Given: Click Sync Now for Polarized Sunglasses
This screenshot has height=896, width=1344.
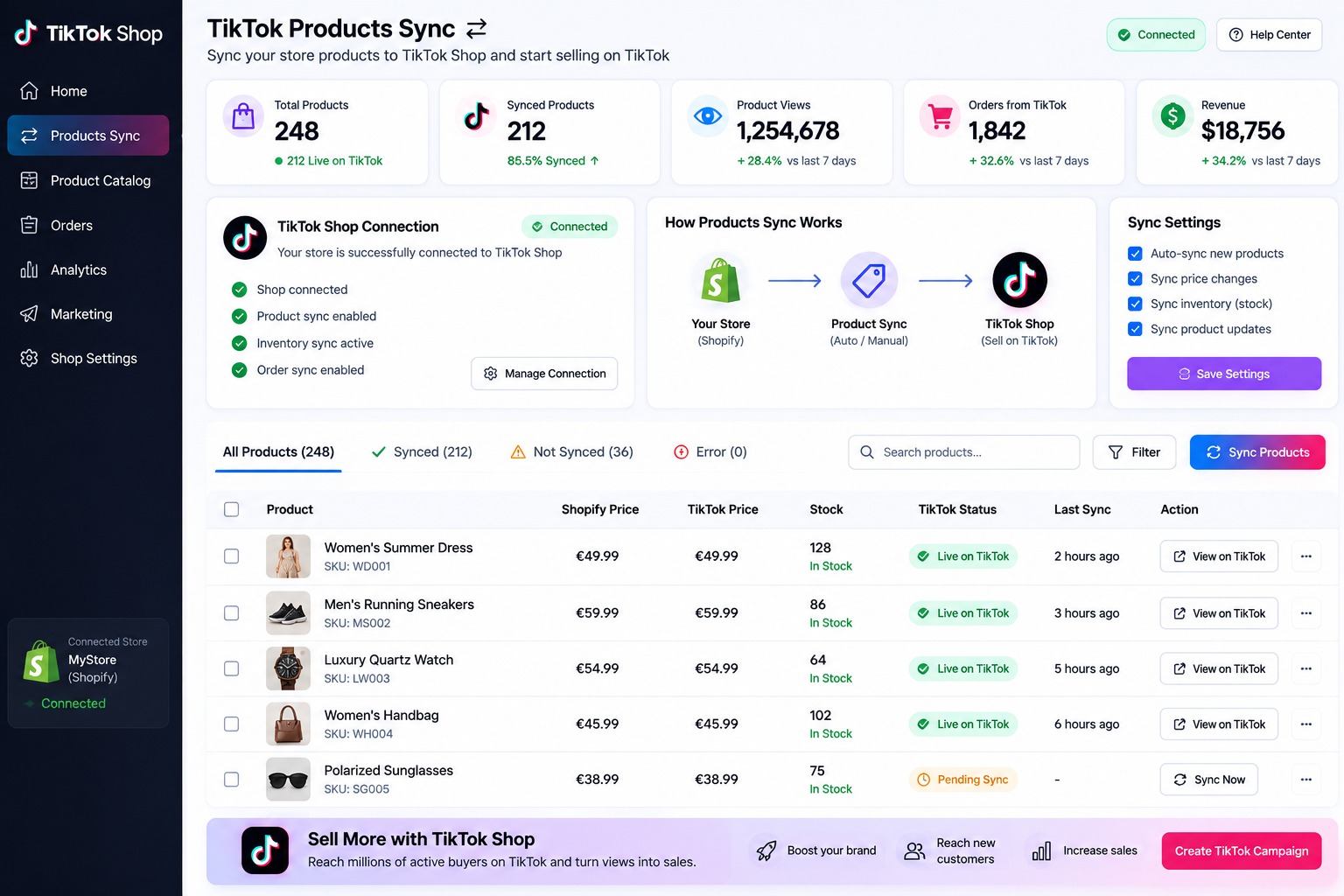Looking at the screenshot, I should click(x=1209, y=780).
